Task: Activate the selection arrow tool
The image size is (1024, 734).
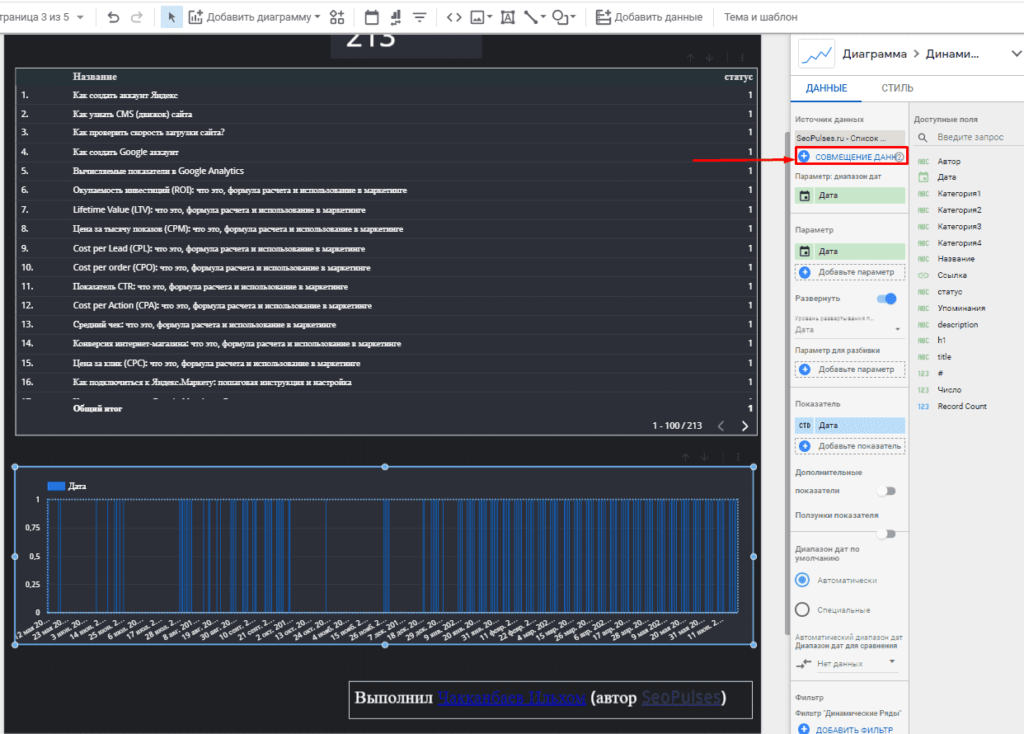Action: coord(171,17)
